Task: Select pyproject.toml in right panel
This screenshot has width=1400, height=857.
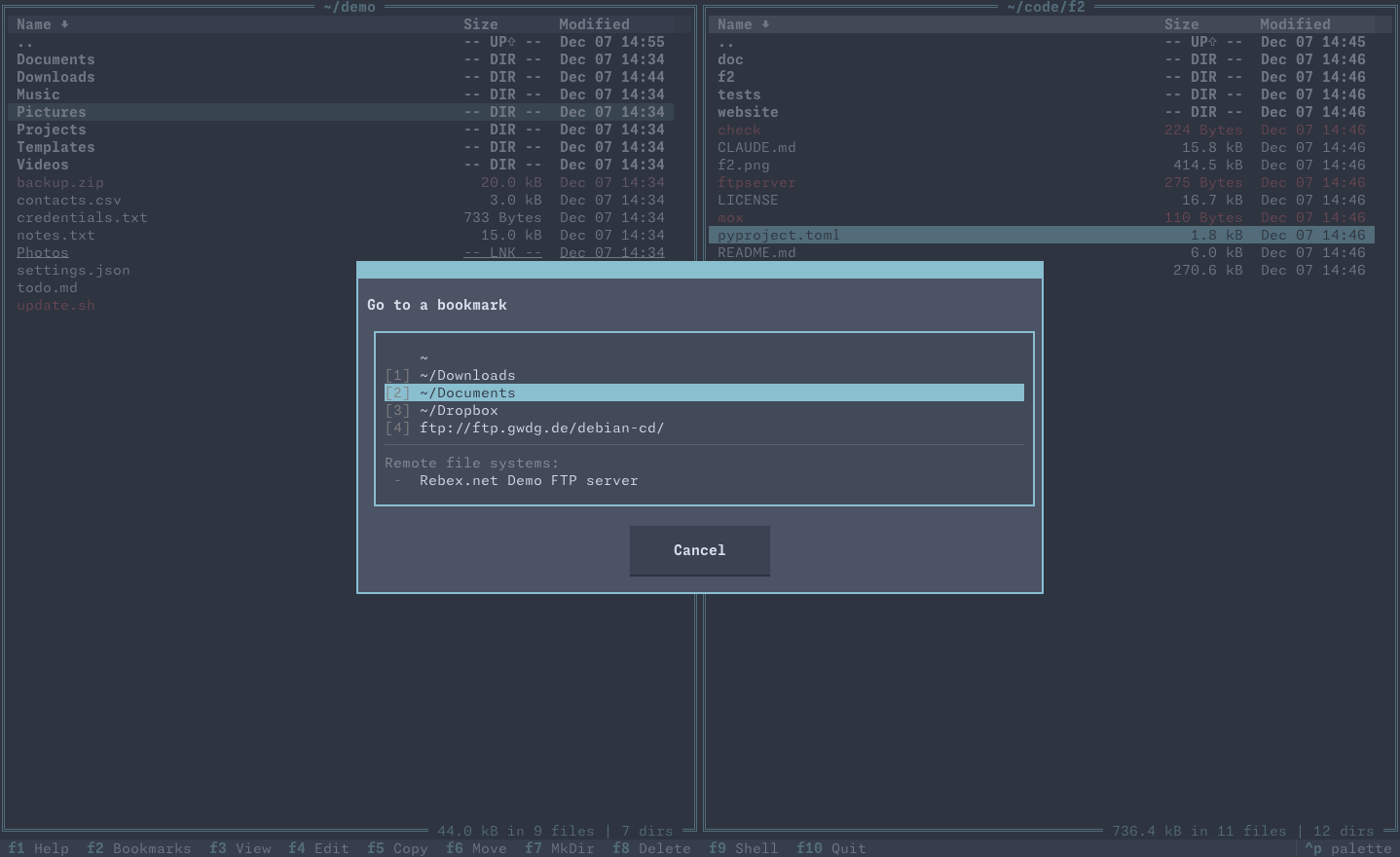Action: tap(778, 235)
